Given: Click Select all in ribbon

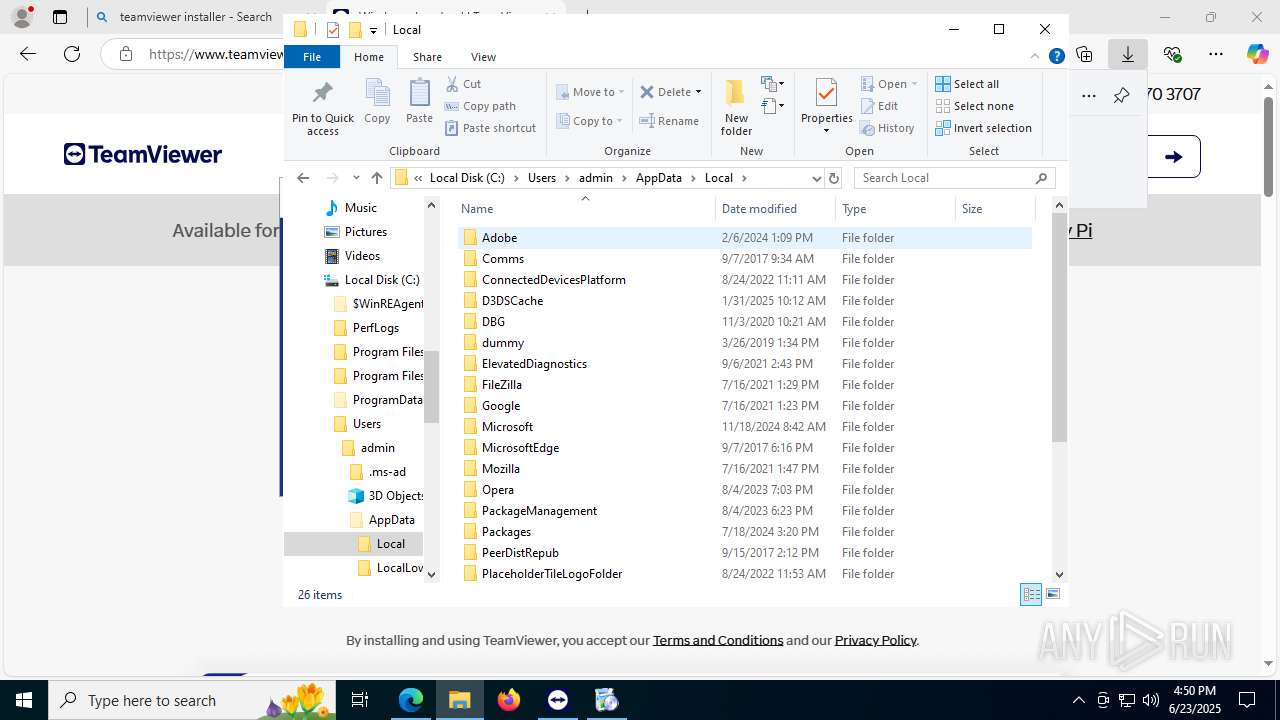Looking at the screenshot, I should pos(967,84).
